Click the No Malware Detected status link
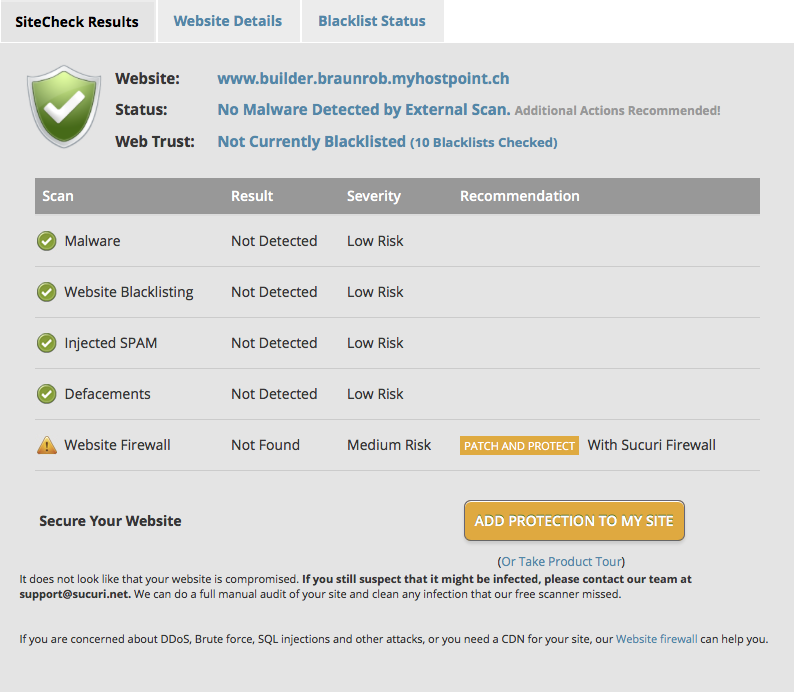 (x=364, y=109)
